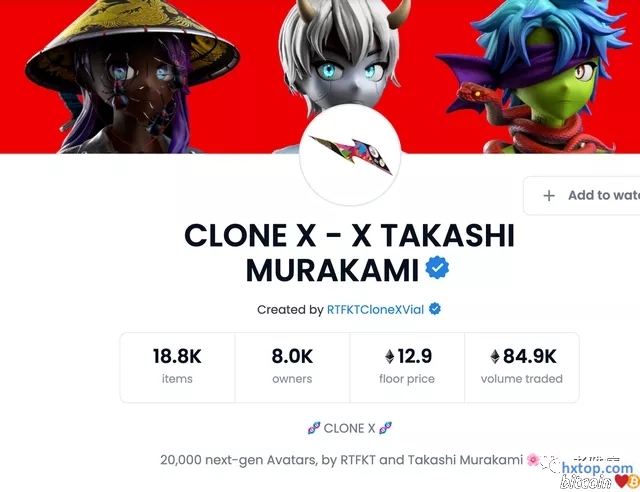Click the blue verified badge beside MURAKAMI
Image resolution: width=640 pixels, height=492 pixels.
437,267
